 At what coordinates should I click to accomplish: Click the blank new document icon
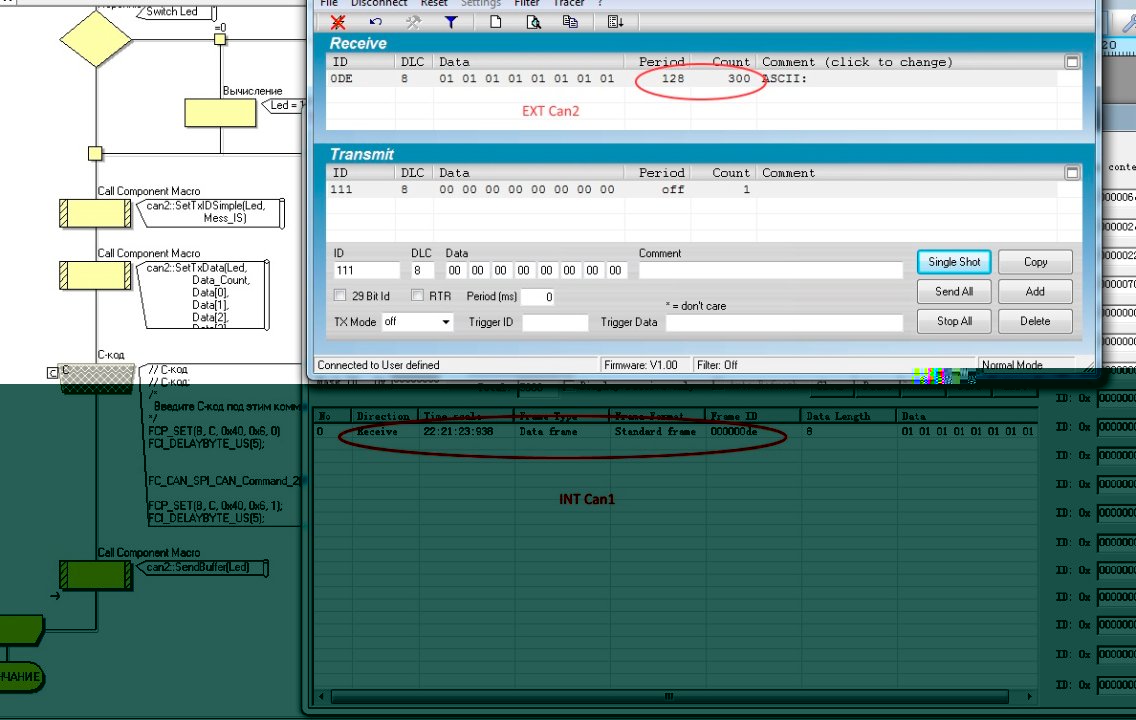point(496,22)
